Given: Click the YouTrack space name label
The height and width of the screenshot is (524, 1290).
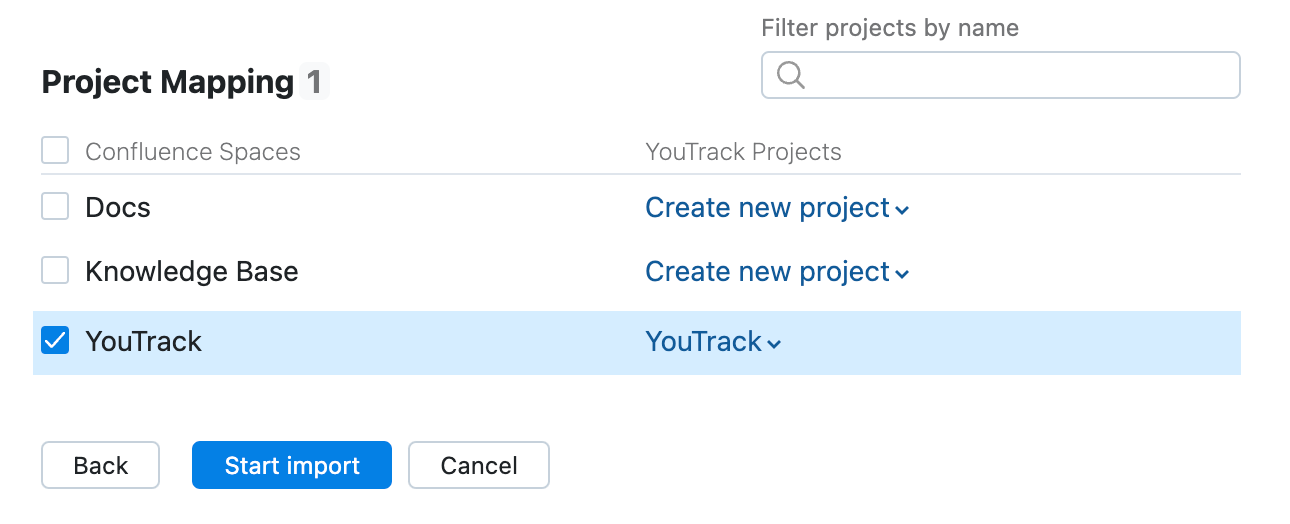Looking at the screenshot, I should [x=144, y=342].
